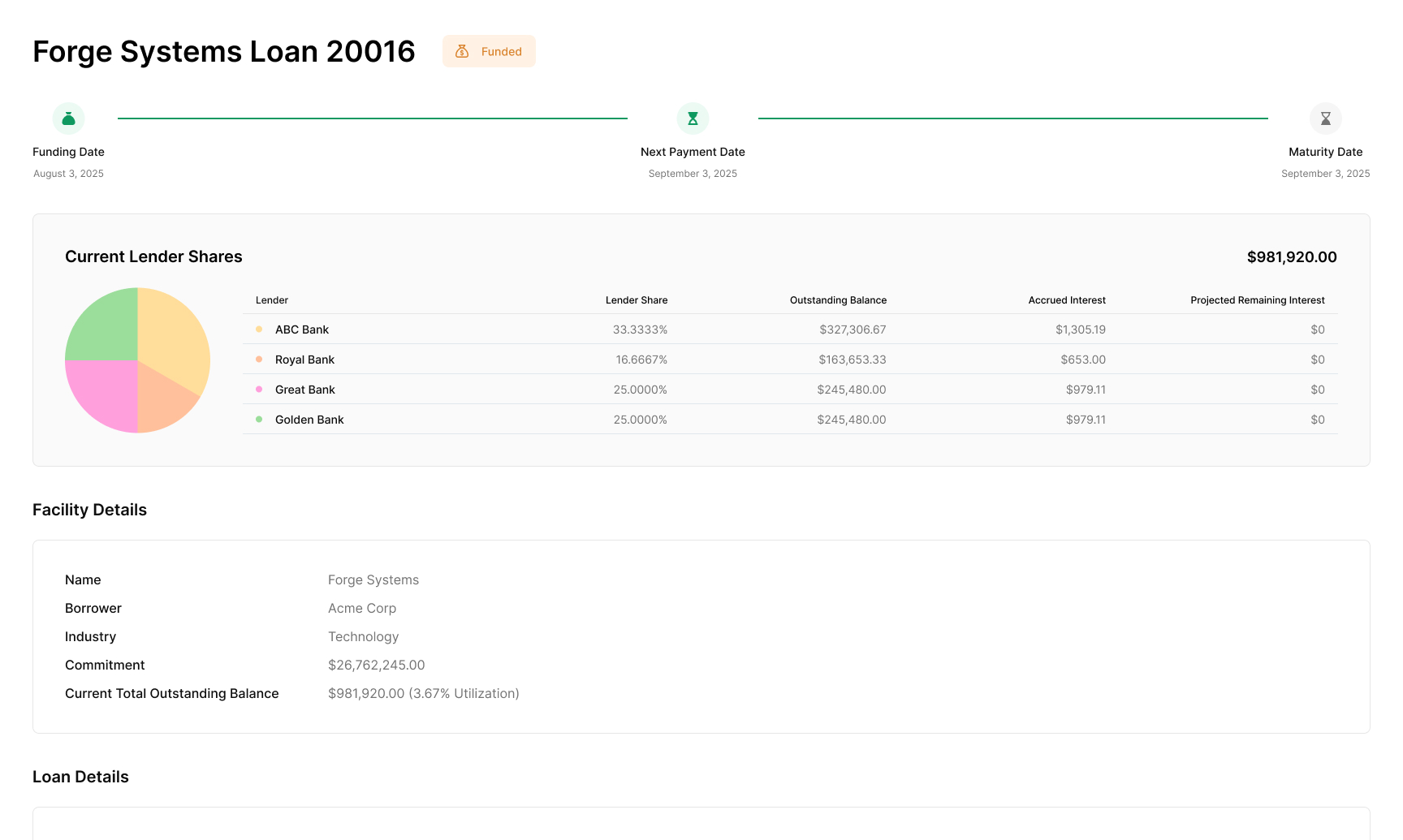Click the coin icon in the Funded badge
Image resolution: width=1403 pixels, height=840 pixels.
[462, 50]
